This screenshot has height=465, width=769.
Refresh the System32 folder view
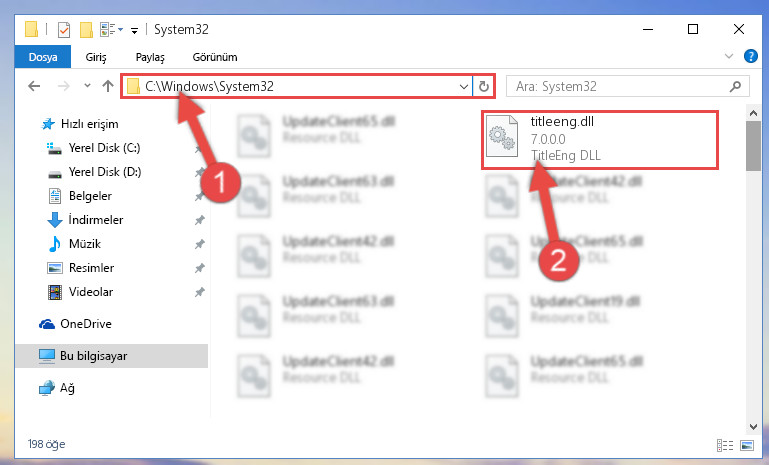pos(484,87)
